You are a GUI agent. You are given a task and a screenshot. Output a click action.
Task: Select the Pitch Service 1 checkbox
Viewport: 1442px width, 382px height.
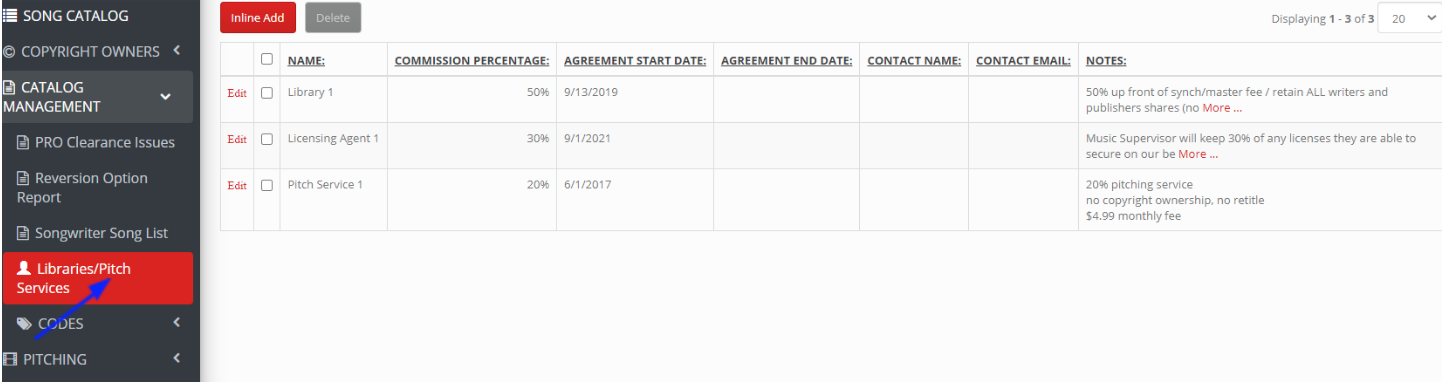[267, 185]
